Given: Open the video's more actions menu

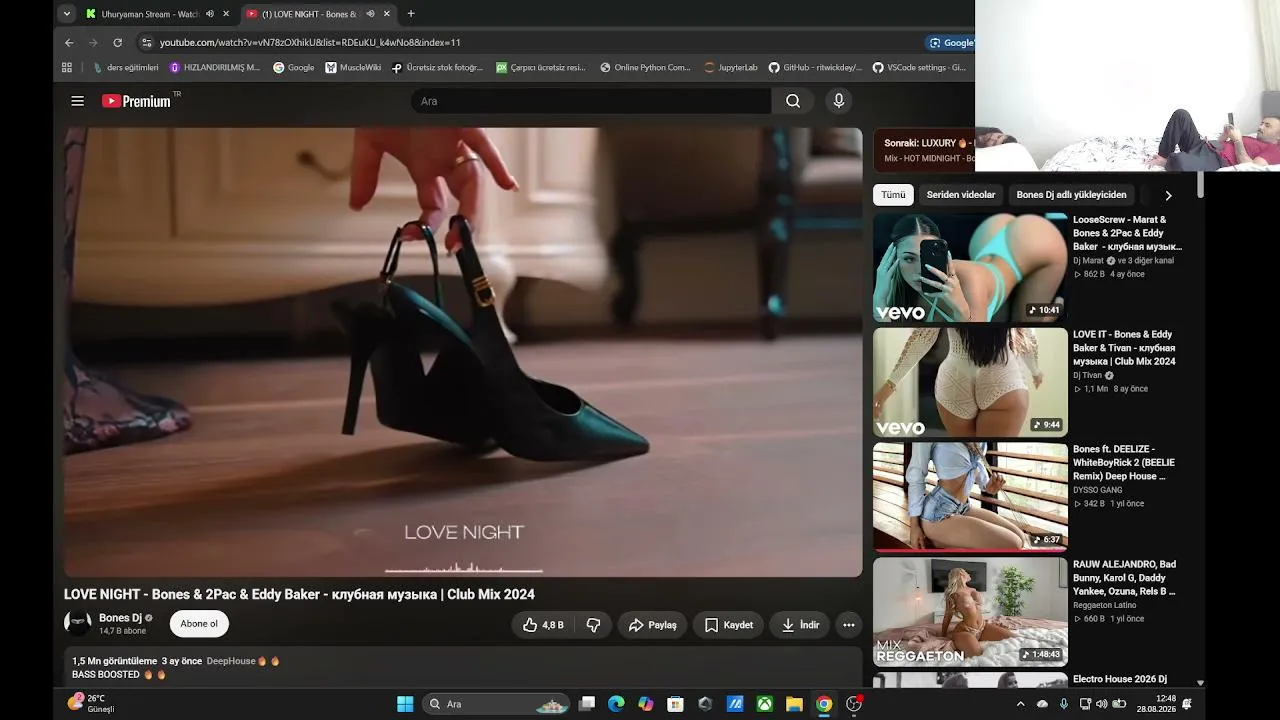Looking at the screenshot, I should [x=849, y=625].
